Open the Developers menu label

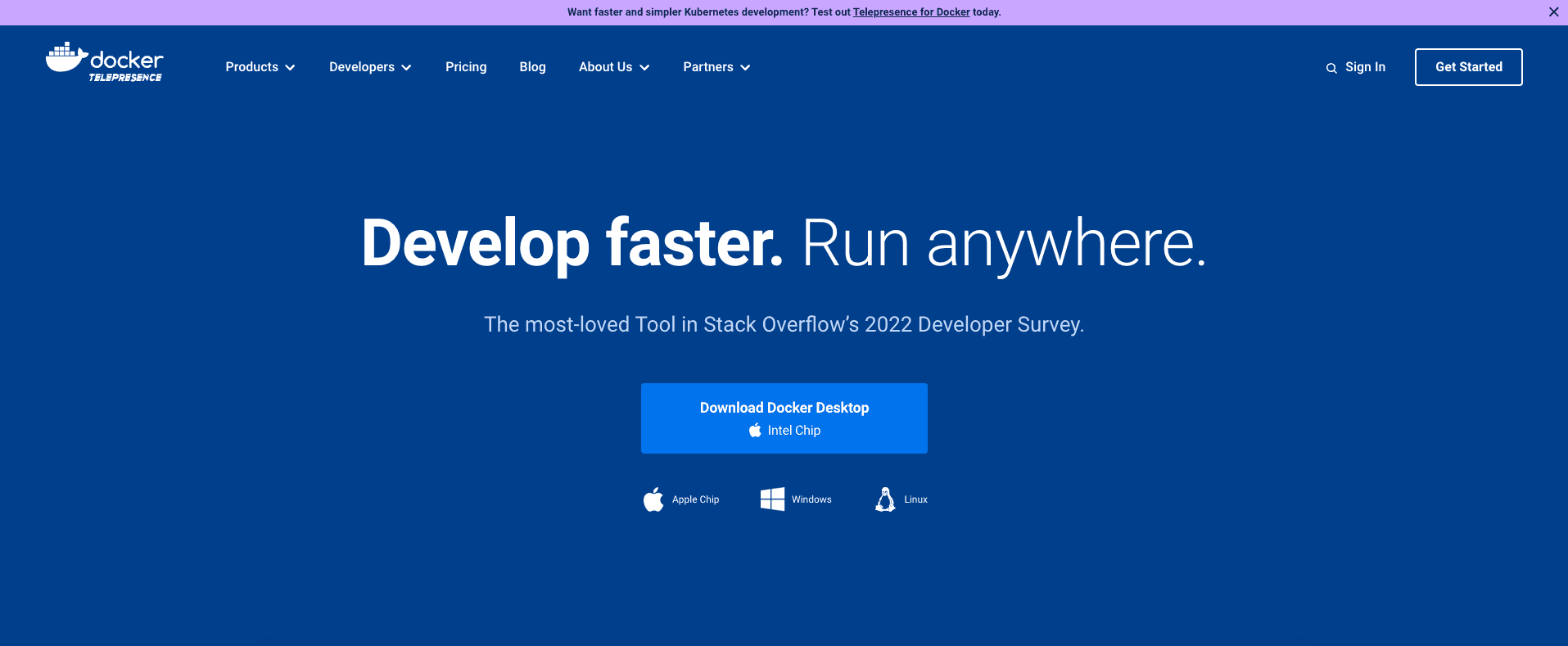coord(361,67)
